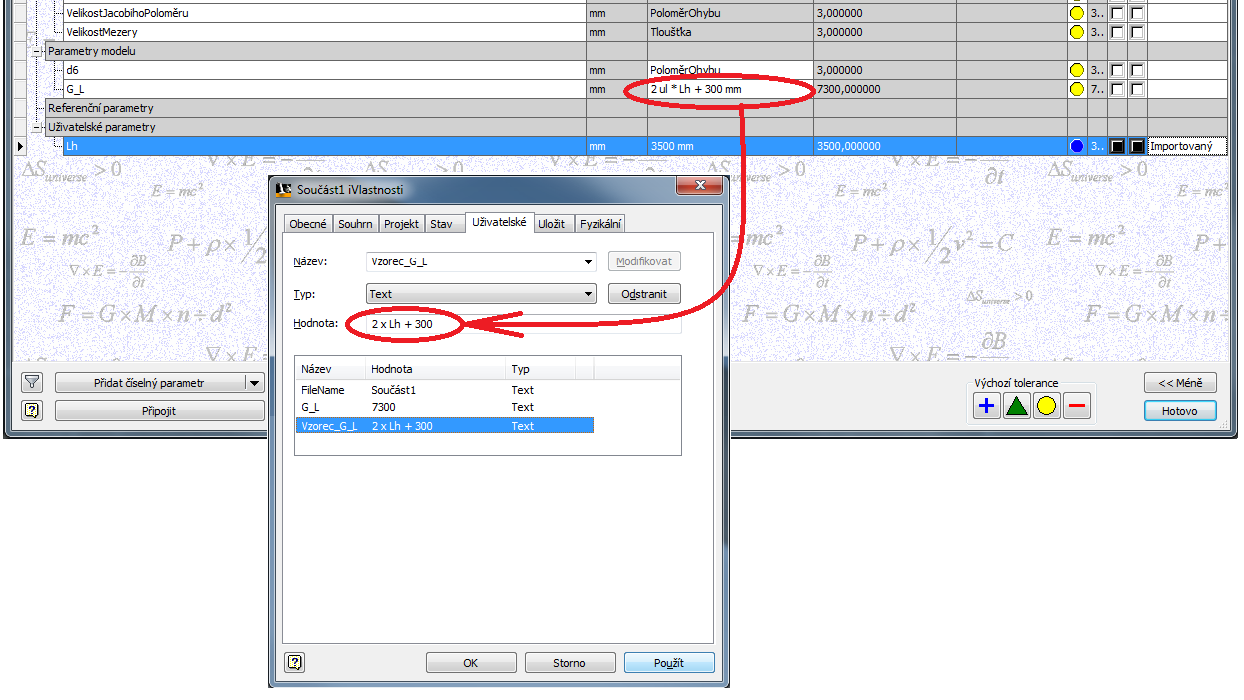Click into the Hodnota text field
Image resolution: width=1244 pixels, height=700 pixels.
(x=520, y=325)
